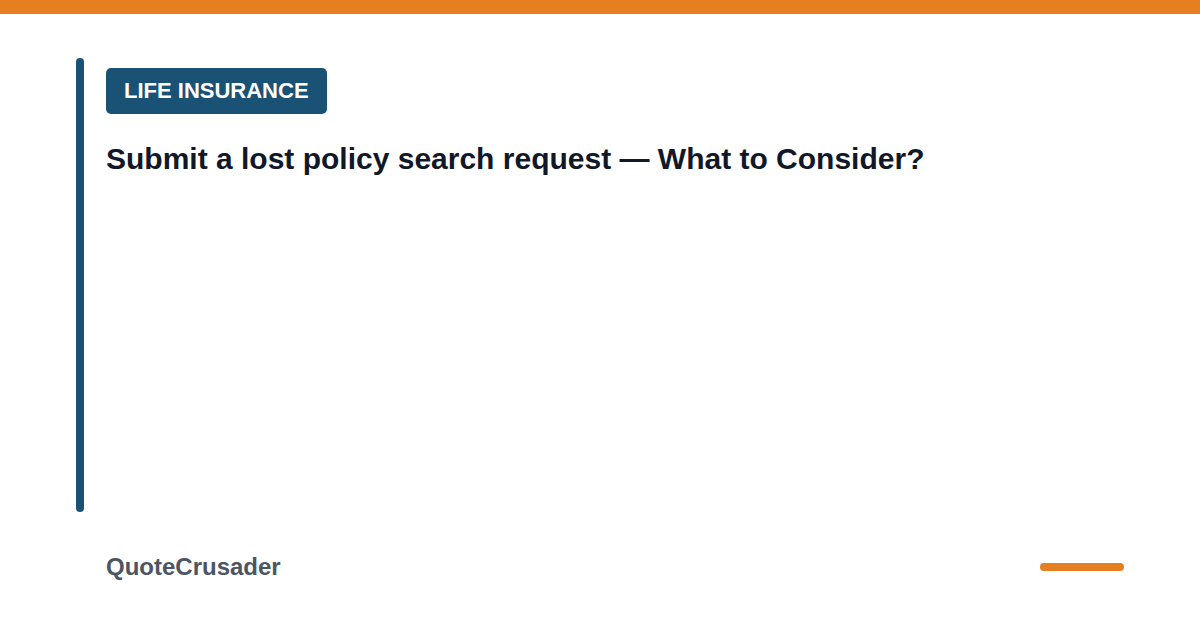Viewport: 1200px width, 630px height.
Task: Open the lost policy search request headline
Action: pyautogui.click(x=515, y=159)
